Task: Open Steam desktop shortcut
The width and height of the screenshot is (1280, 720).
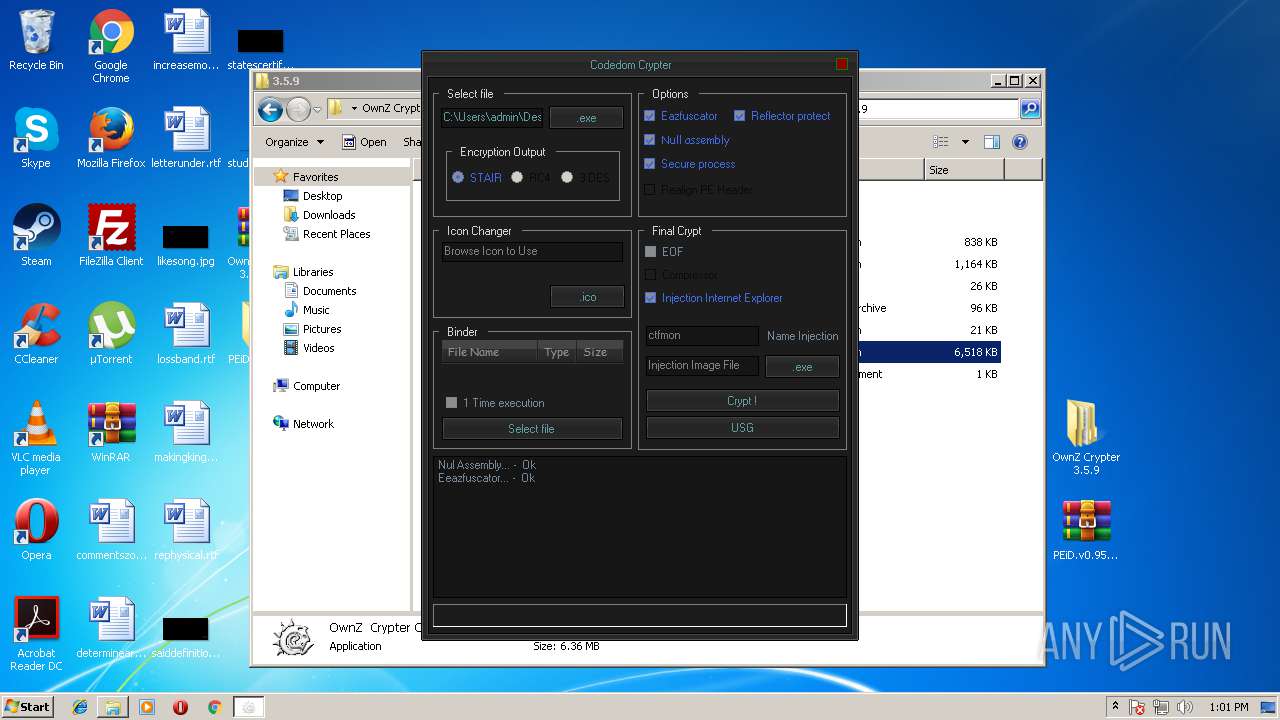Action: [x=36, y=236]
